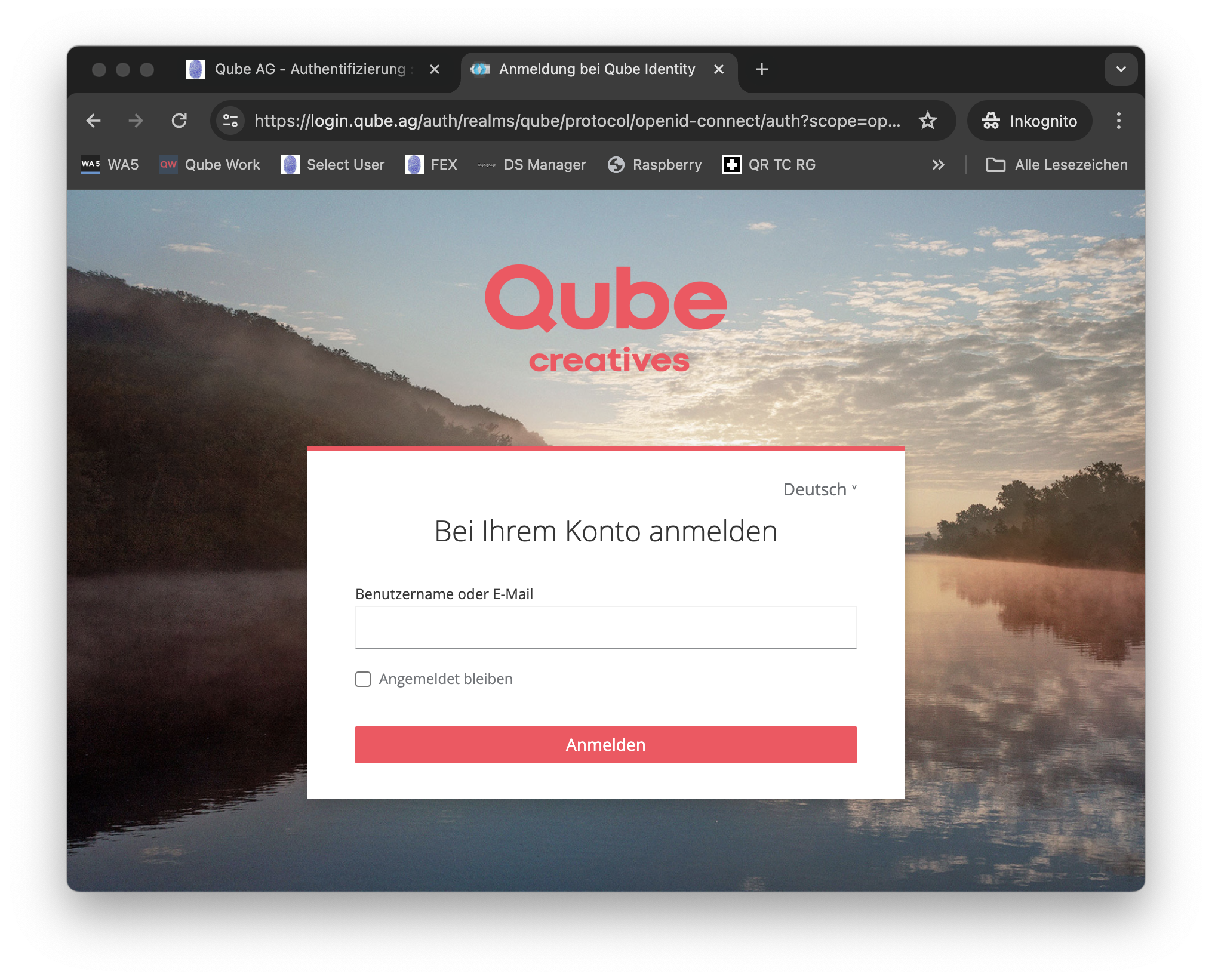
Task: Click the browser forward arrow
Action: tap(136, 121)
